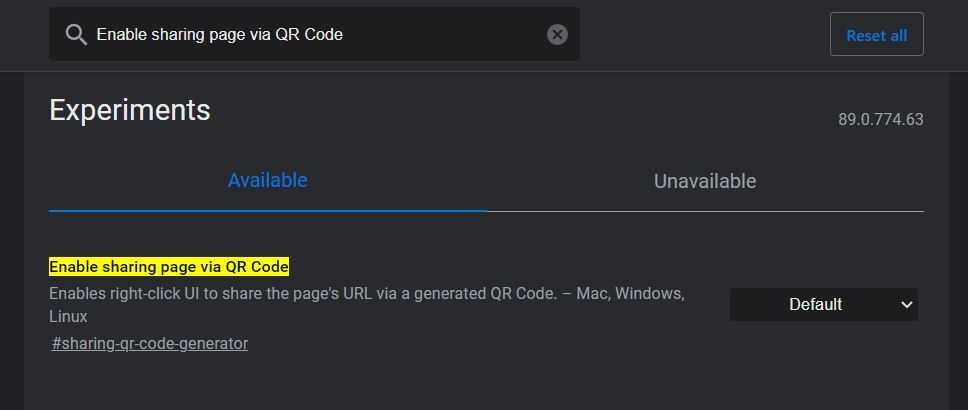The image size is (968, 410).
Task: Click the word "Linux" in the description
Action: point(68,317)
